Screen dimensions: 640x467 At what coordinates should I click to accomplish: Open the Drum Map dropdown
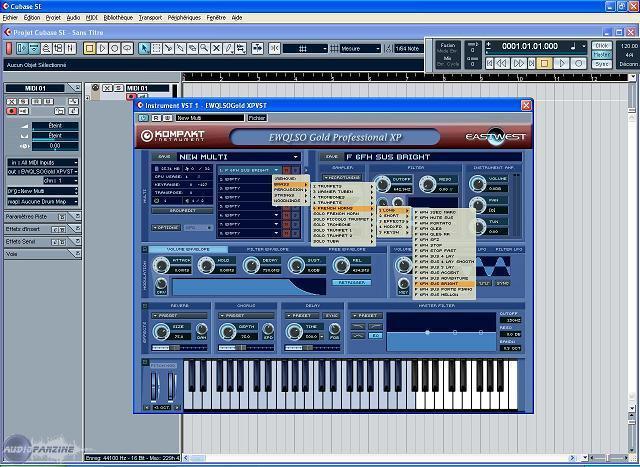click(42, 201)
